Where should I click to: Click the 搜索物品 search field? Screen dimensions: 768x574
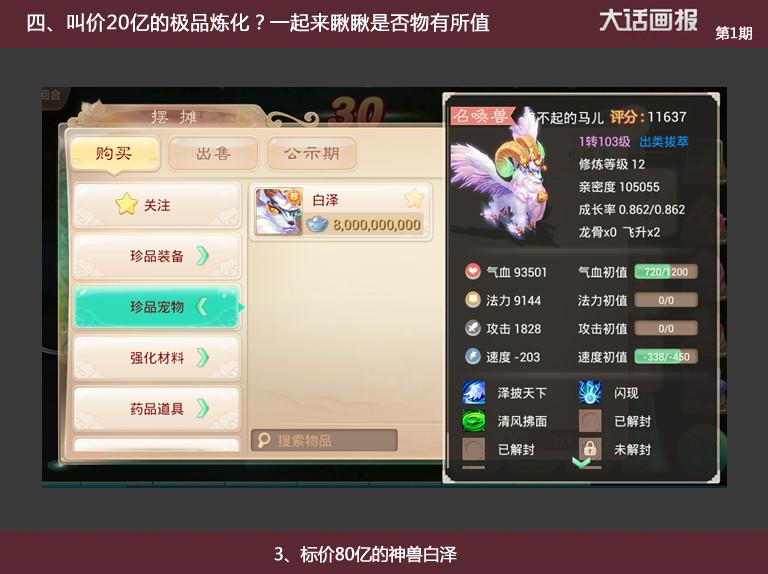click(324, 440)
